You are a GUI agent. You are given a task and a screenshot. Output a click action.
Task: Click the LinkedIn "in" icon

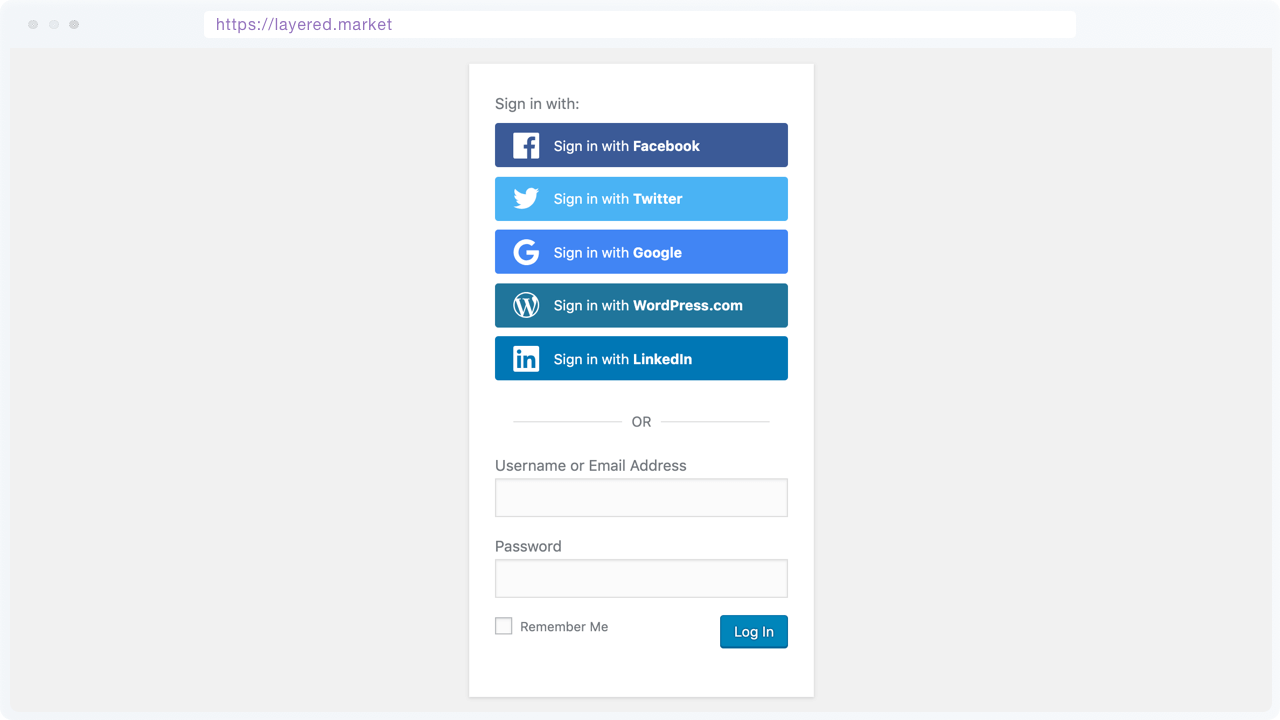[x=524, y=358]
